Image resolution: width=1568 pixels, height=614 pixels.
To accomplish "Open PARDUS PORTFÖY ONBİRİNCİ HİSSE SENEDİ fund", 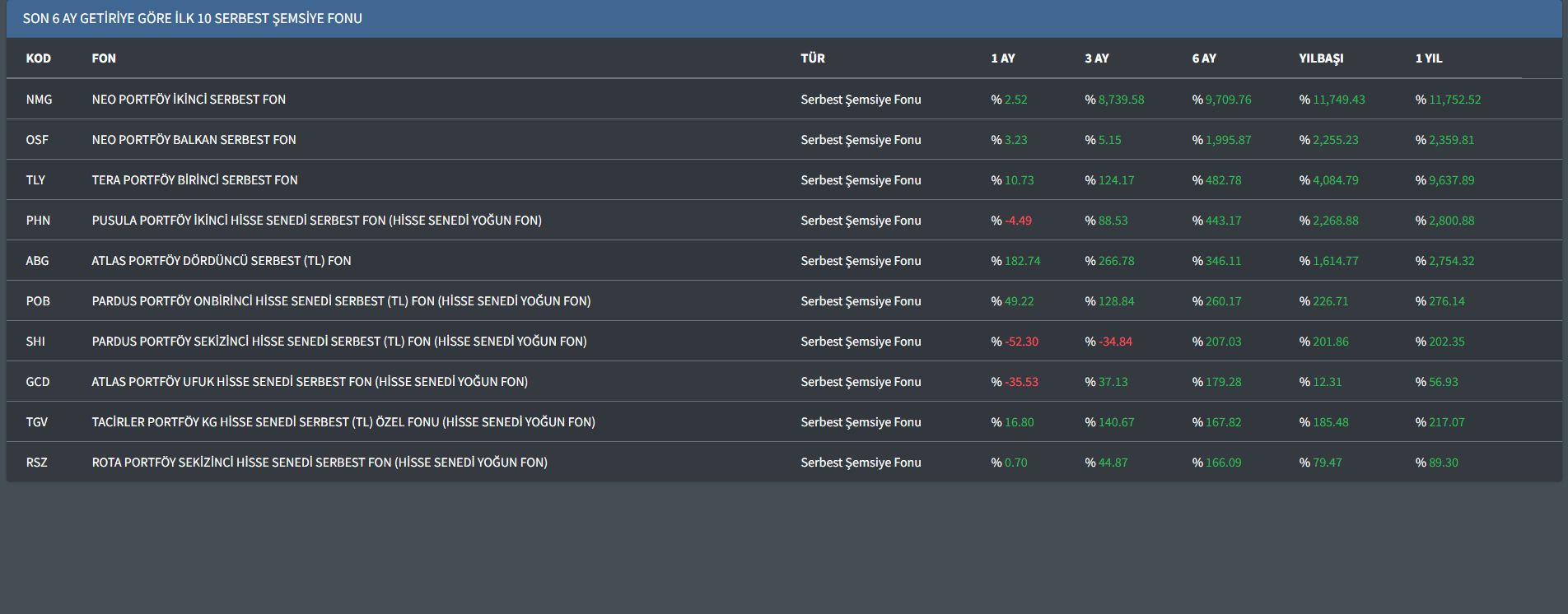I will [x=341, y=301].
